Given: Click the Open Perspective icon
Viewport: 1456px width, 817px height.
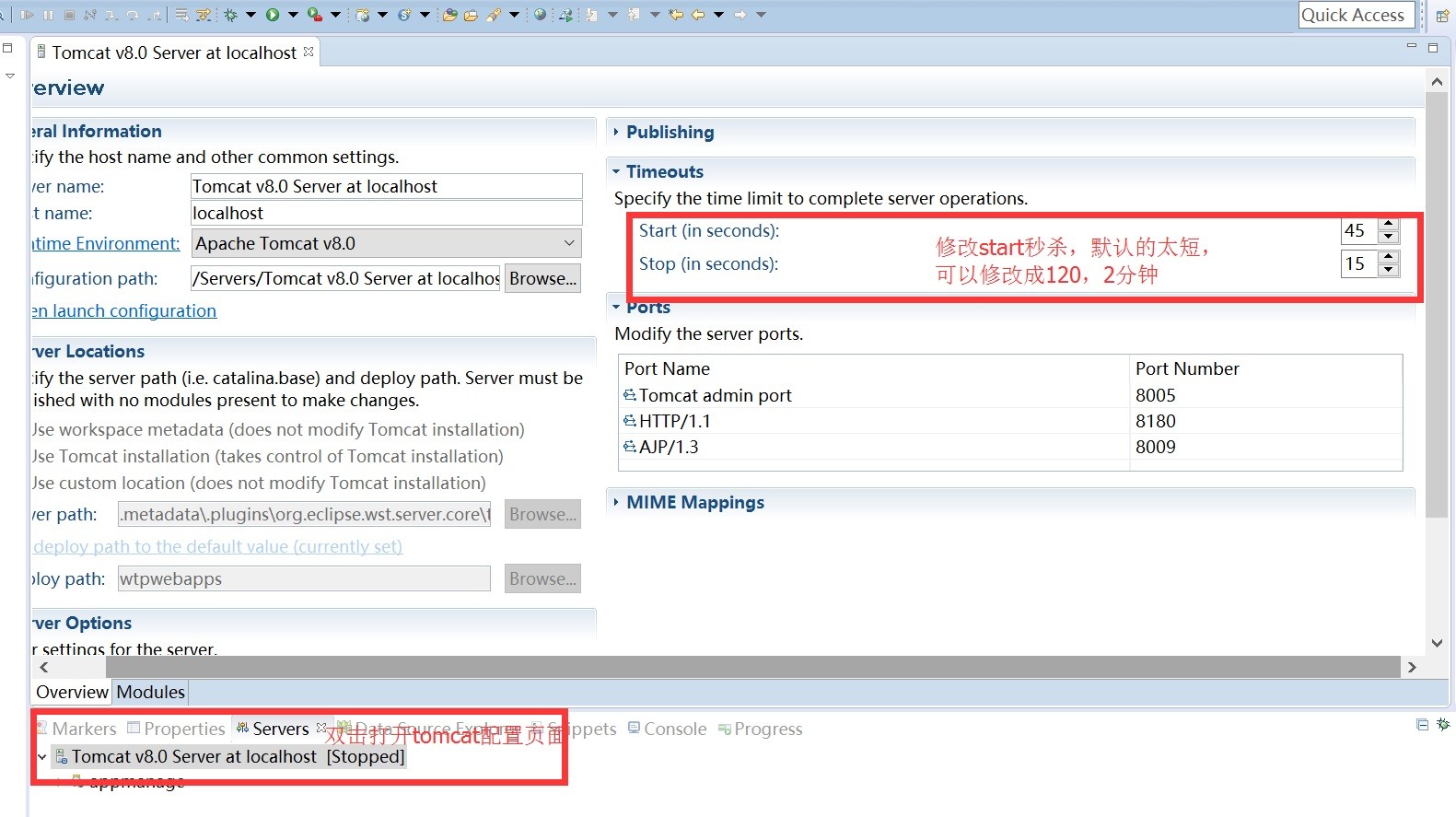Looking at the screenshot, I should tap(1442, 16).
